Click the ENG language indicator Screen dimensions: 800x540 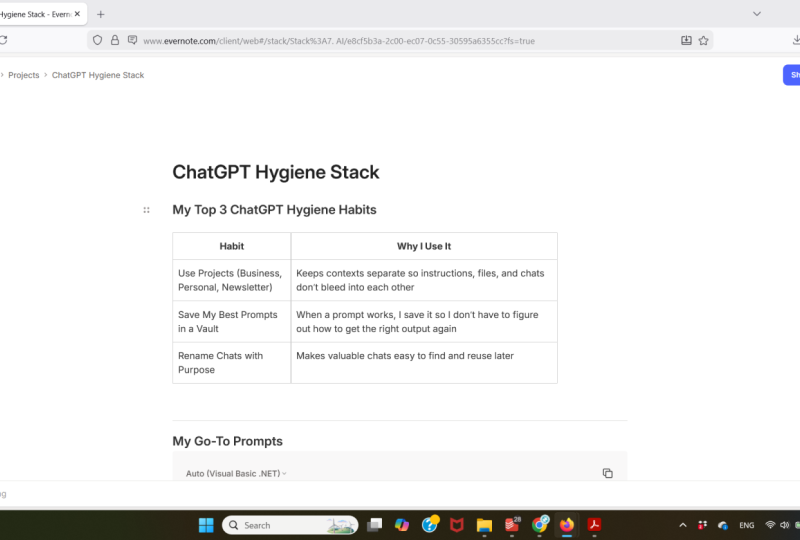(746, 525)
